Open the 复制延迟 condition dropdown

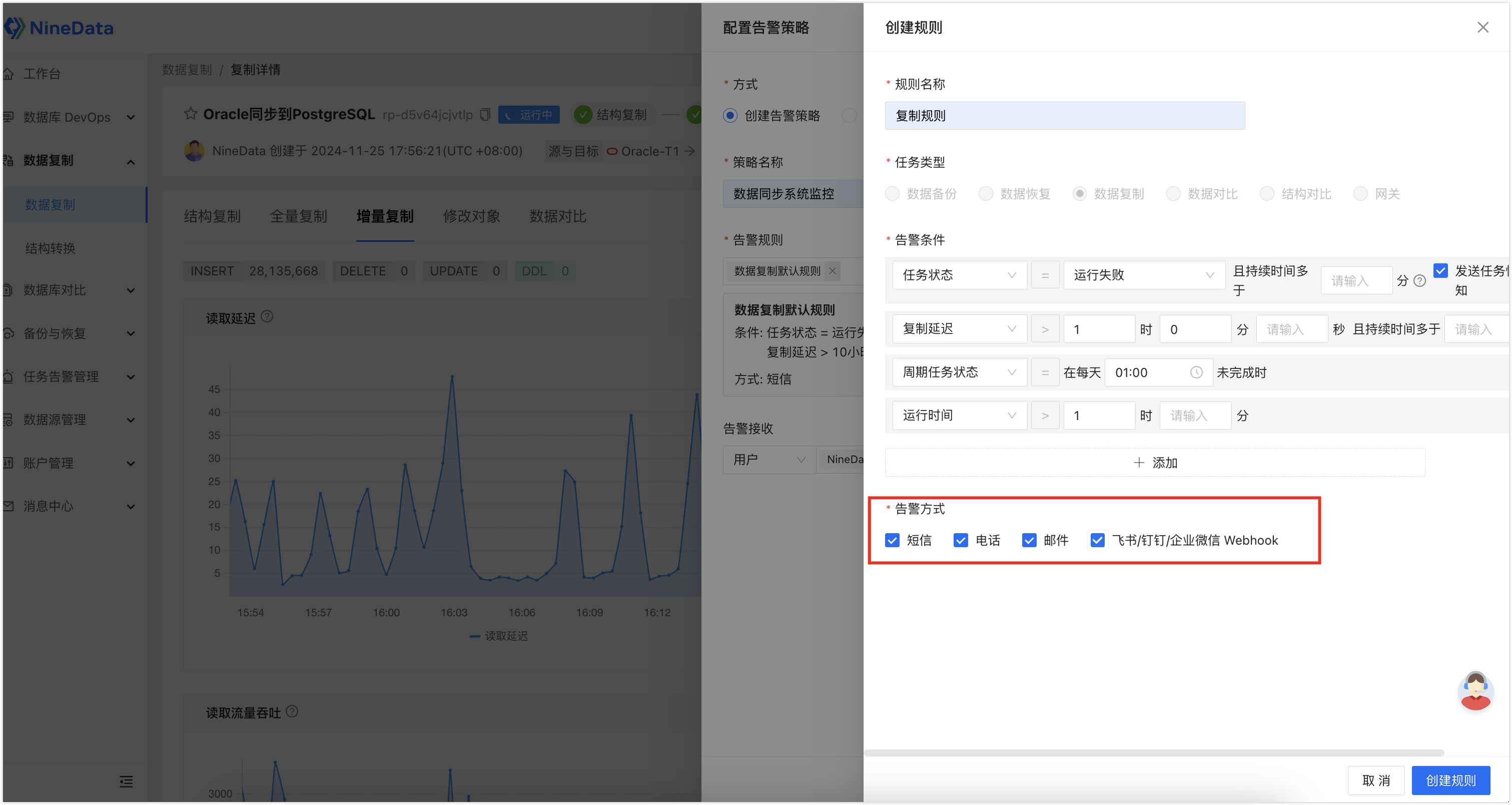(960, 329)
